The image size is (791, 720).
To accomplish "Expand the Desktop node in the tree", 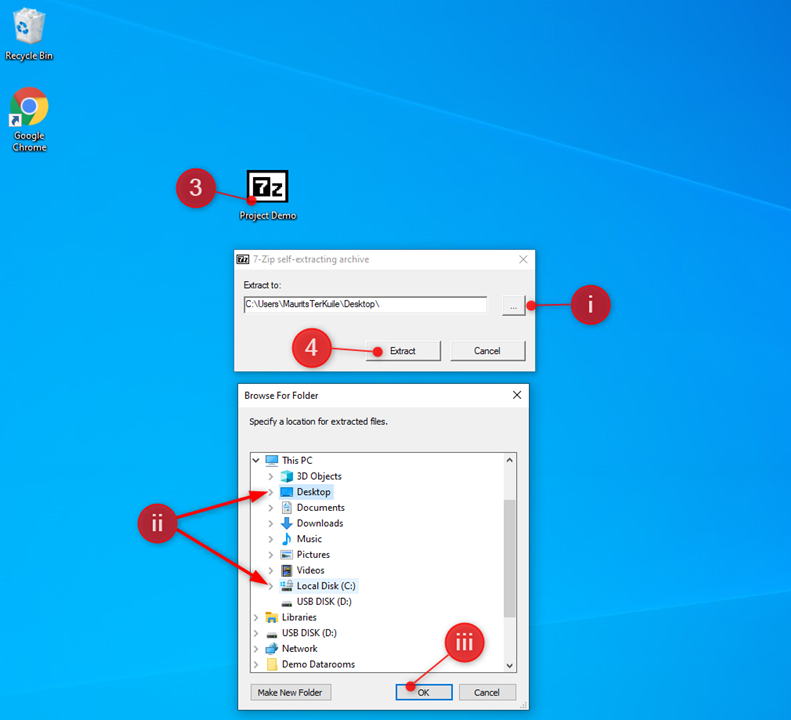I will point(271,492).
